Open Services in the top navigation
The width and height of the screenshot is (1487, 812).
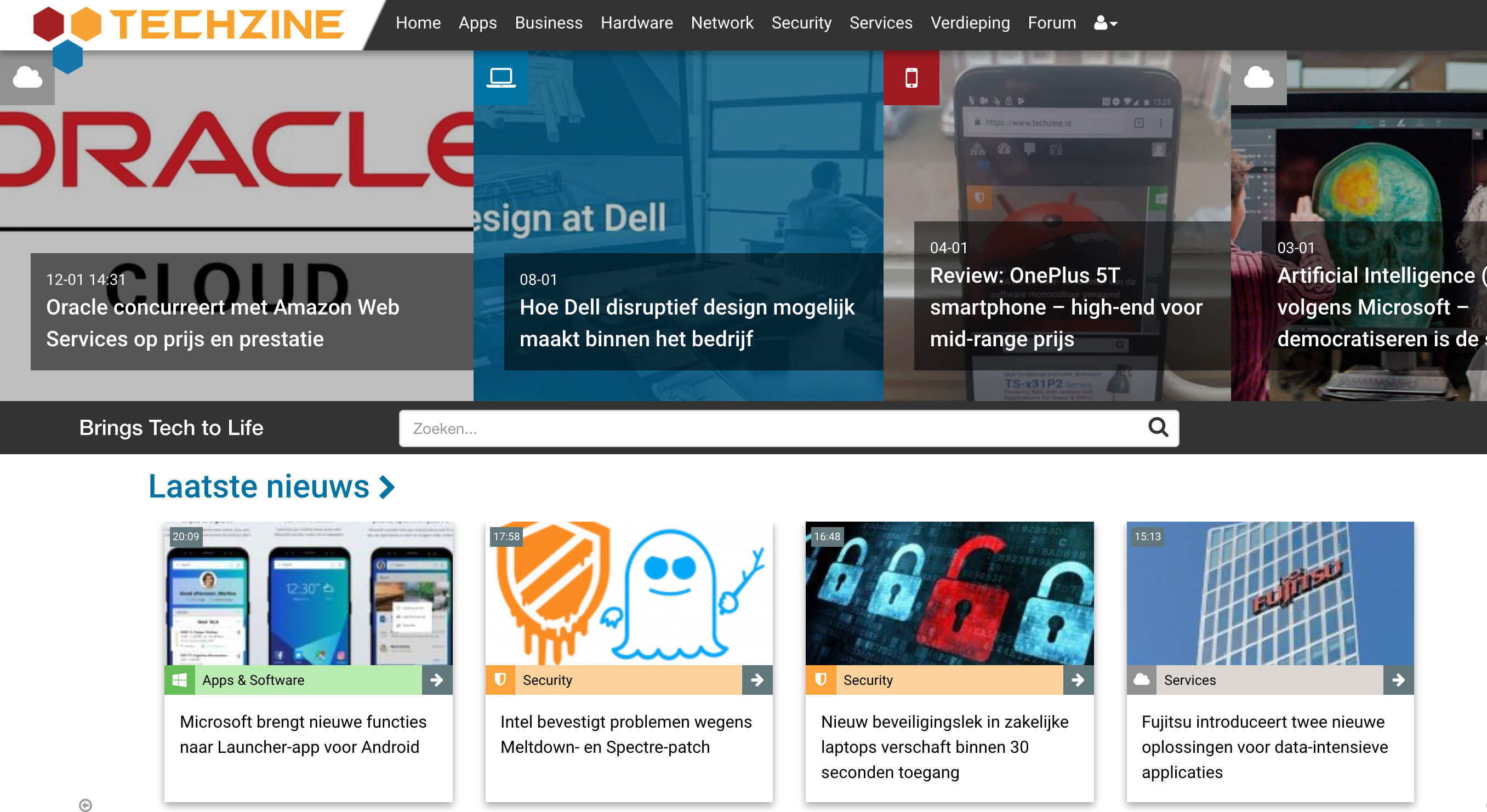point(880,23)
